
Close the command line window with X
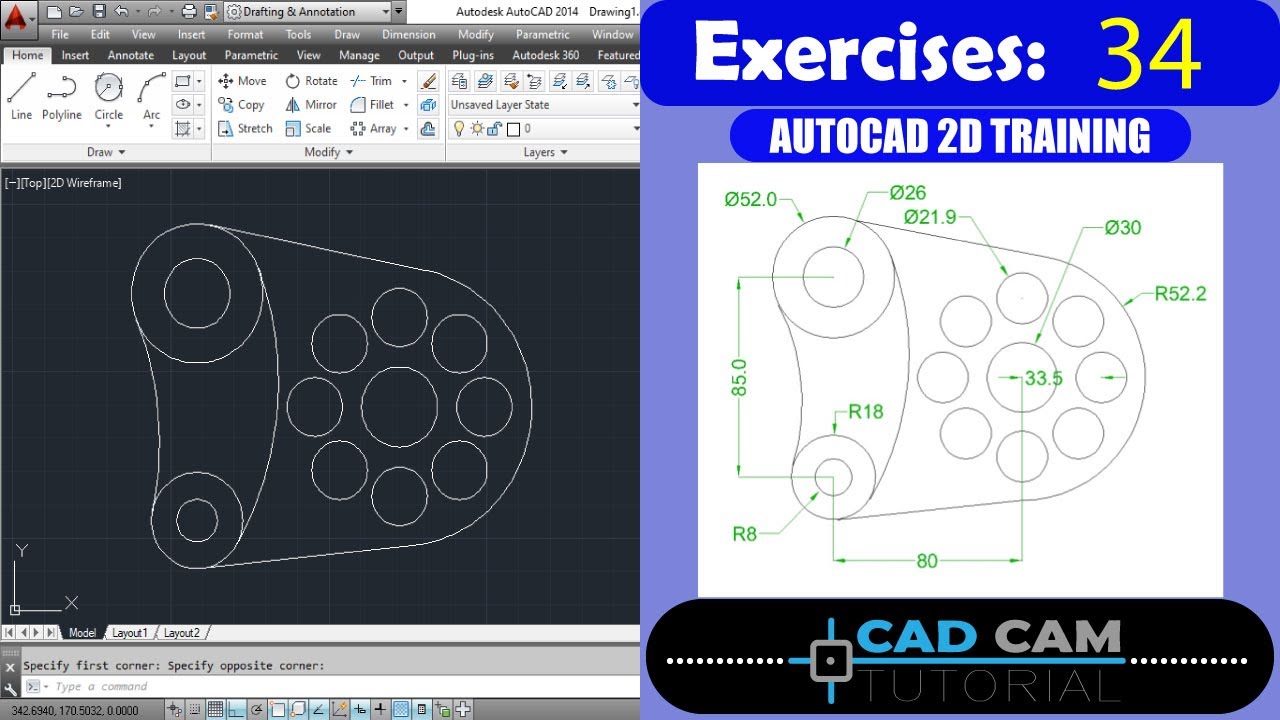pos(10,667)
